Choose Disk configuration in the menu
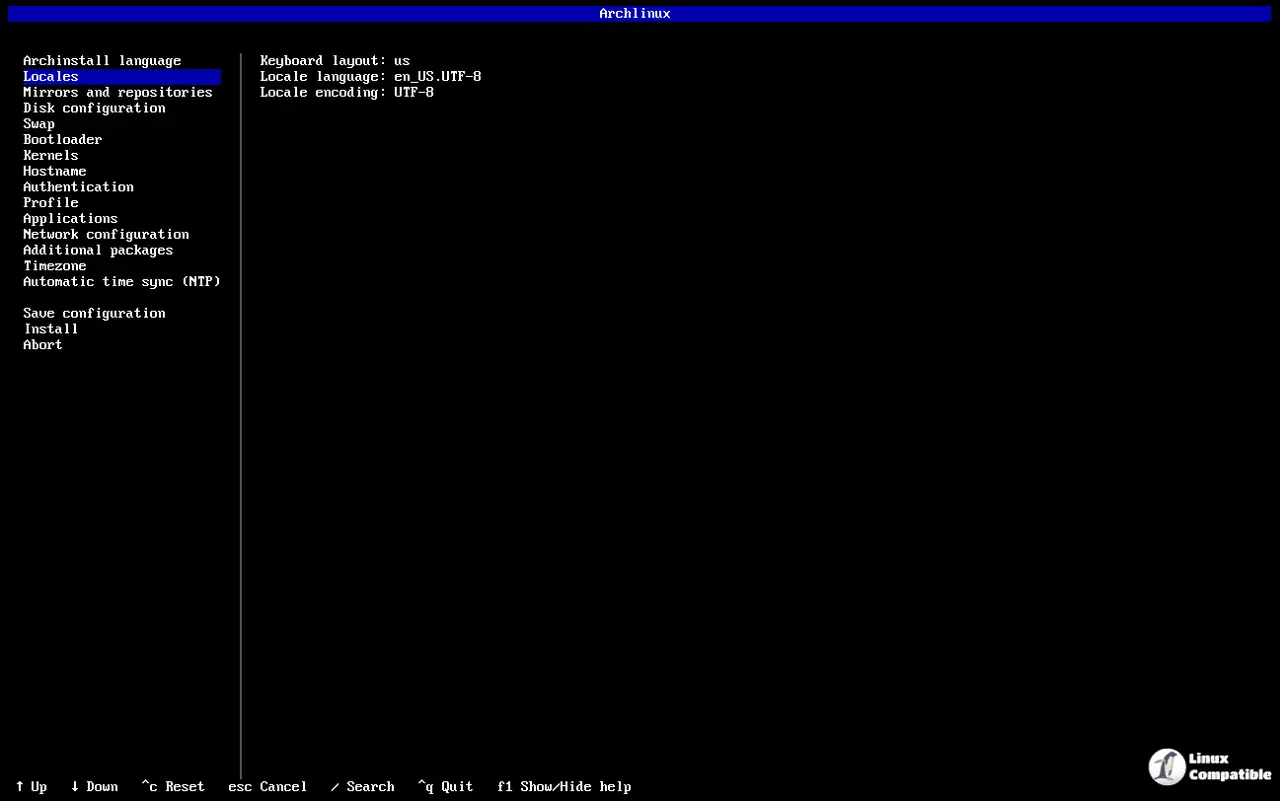The width and height of the screenshot is (1280, 801). coord(94,108)
